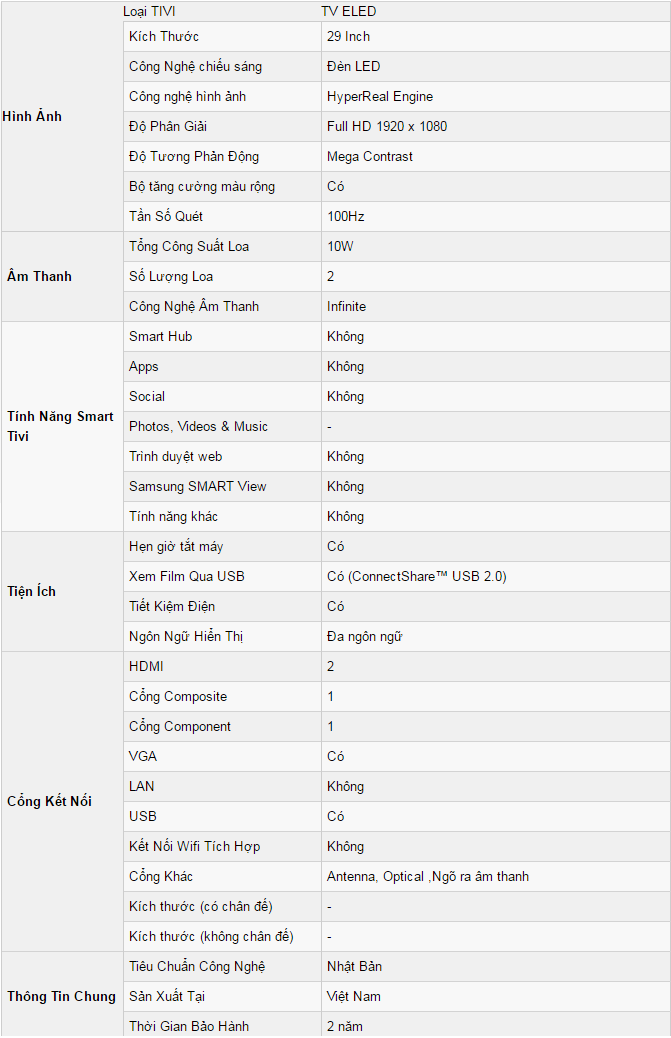Click the Cổng Kết Nối category cell
Viewport: 671px width, 1038px height.
(62, 802)
